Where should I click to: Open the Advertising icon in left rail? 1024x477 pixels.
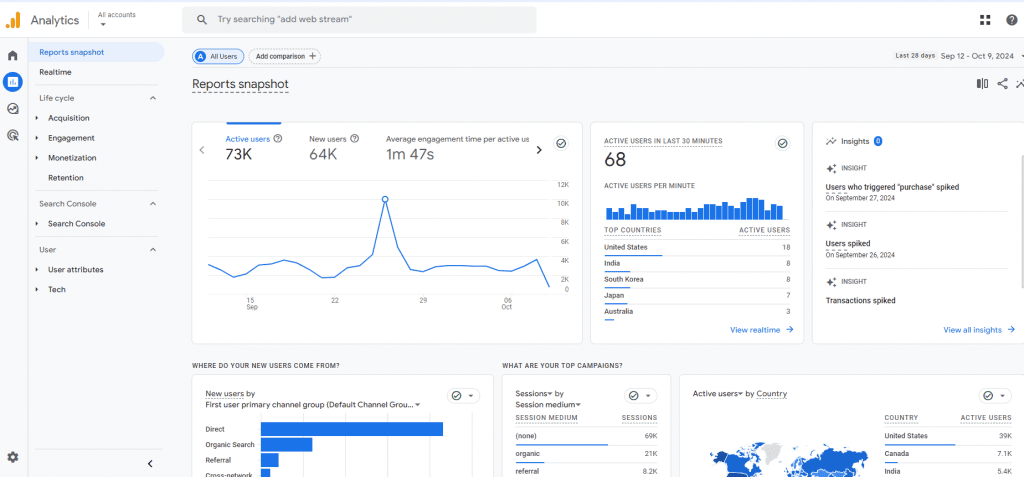click(12, 135)
